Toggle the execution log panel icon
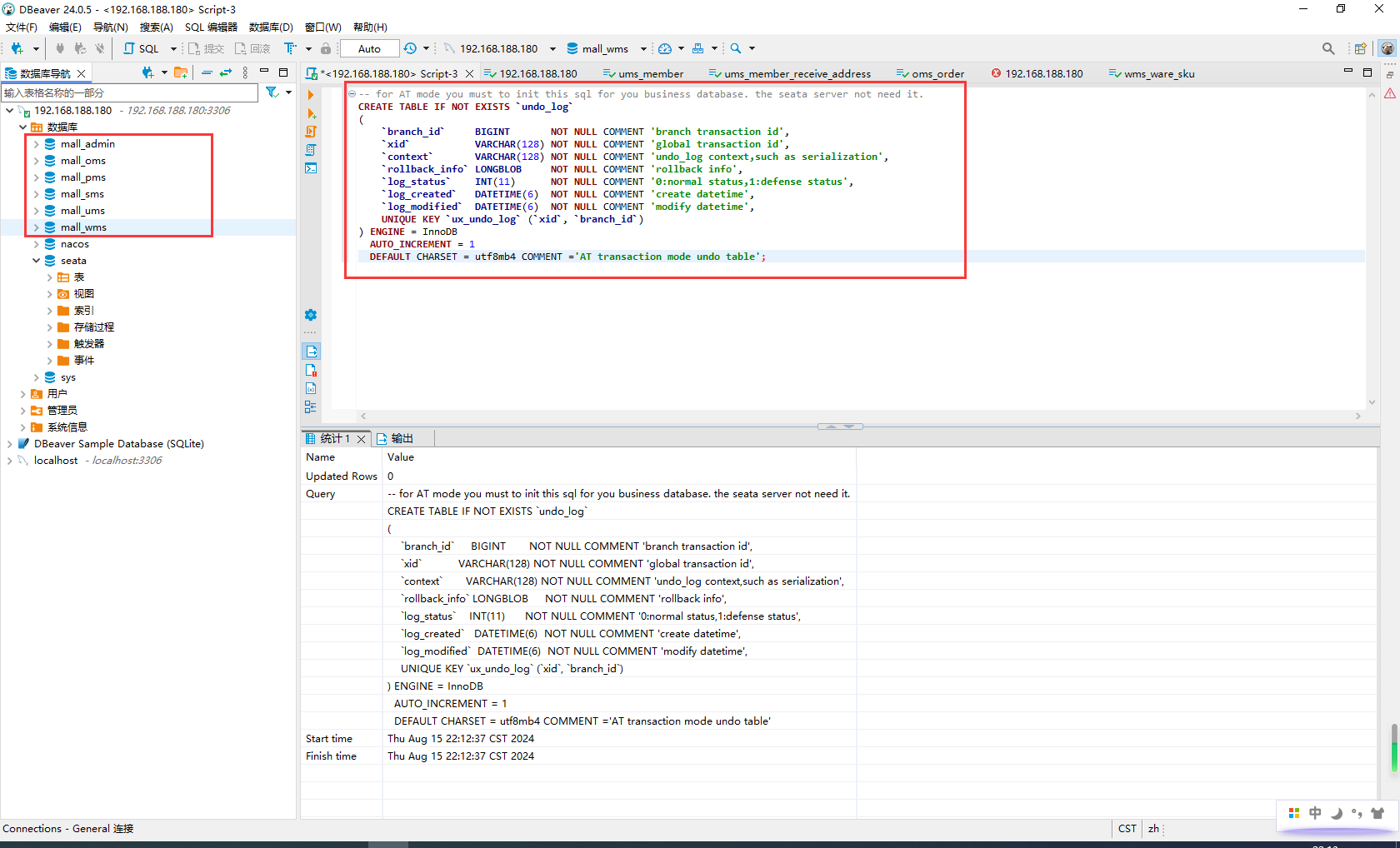 pos(311,370)
